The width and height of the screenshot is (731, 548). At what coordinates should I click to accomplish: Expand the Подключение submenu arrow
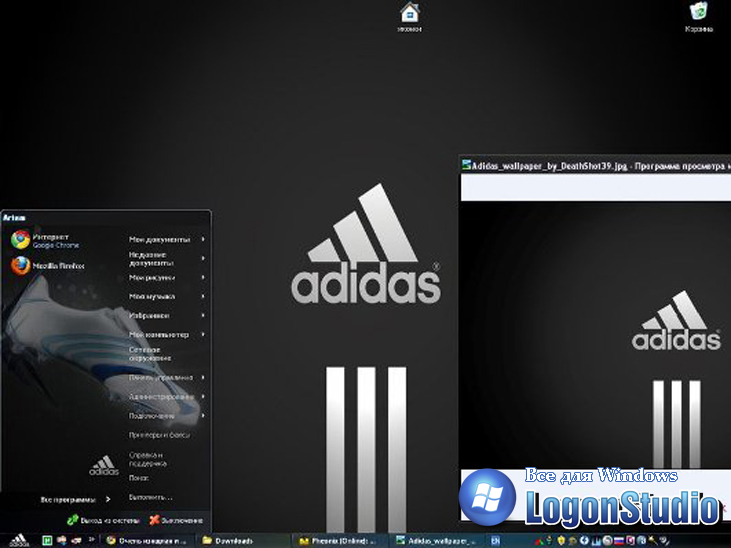[203, 416]
